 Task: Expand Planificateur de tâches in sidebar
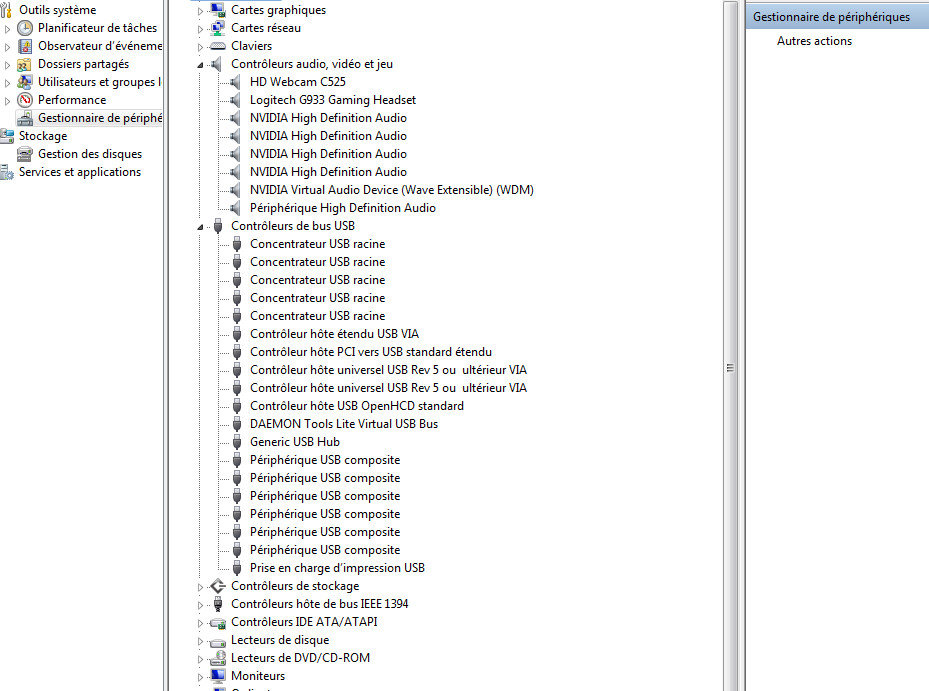(7, 28)
